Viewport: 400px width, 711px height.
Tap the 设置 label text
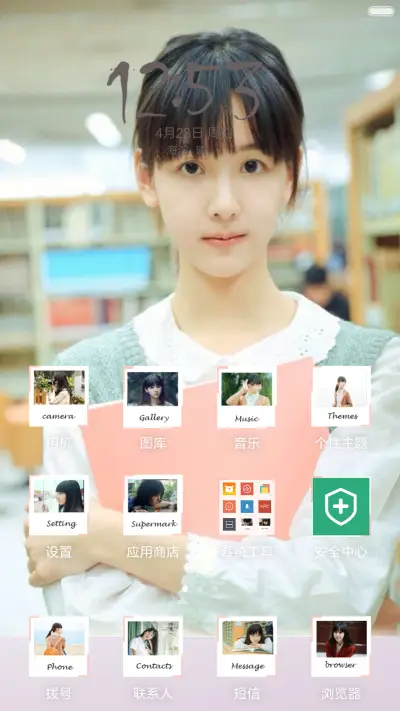point(59,552)
